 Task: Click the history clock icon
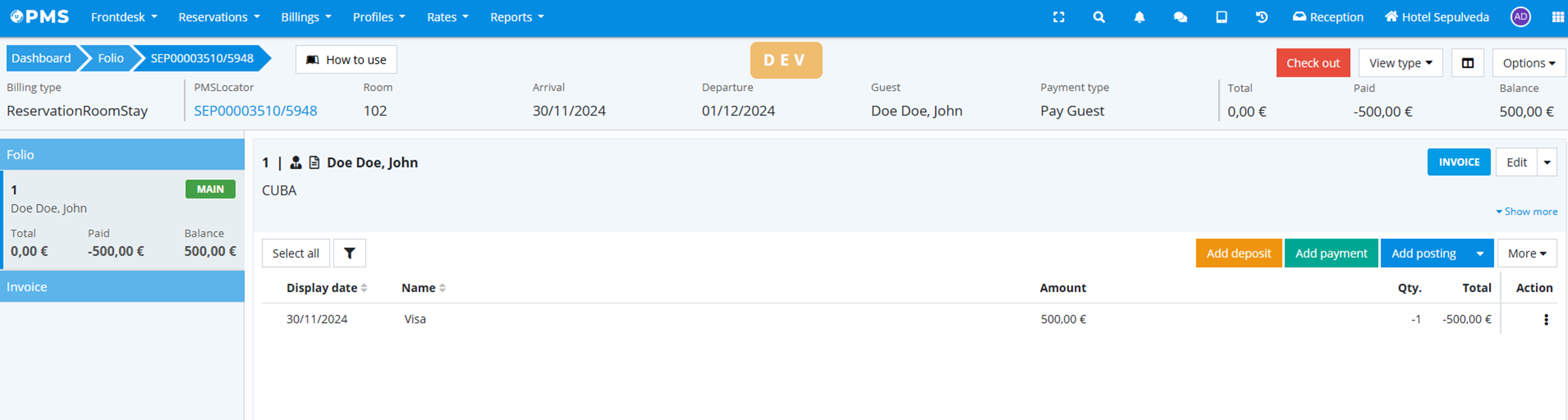(1261, 17)
